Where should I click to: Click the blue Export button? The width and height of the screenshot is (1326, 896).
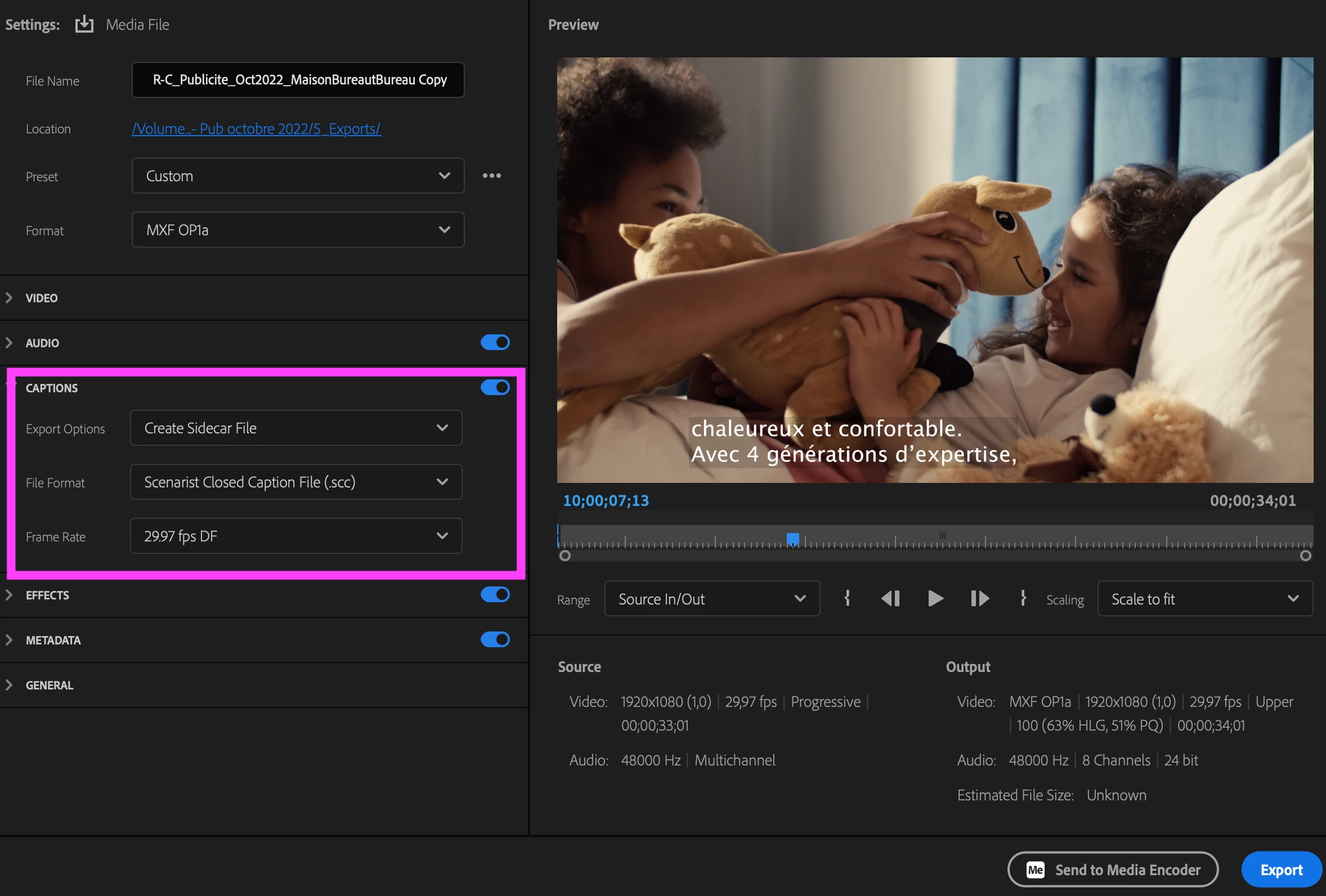click(x=1281, y=870)
